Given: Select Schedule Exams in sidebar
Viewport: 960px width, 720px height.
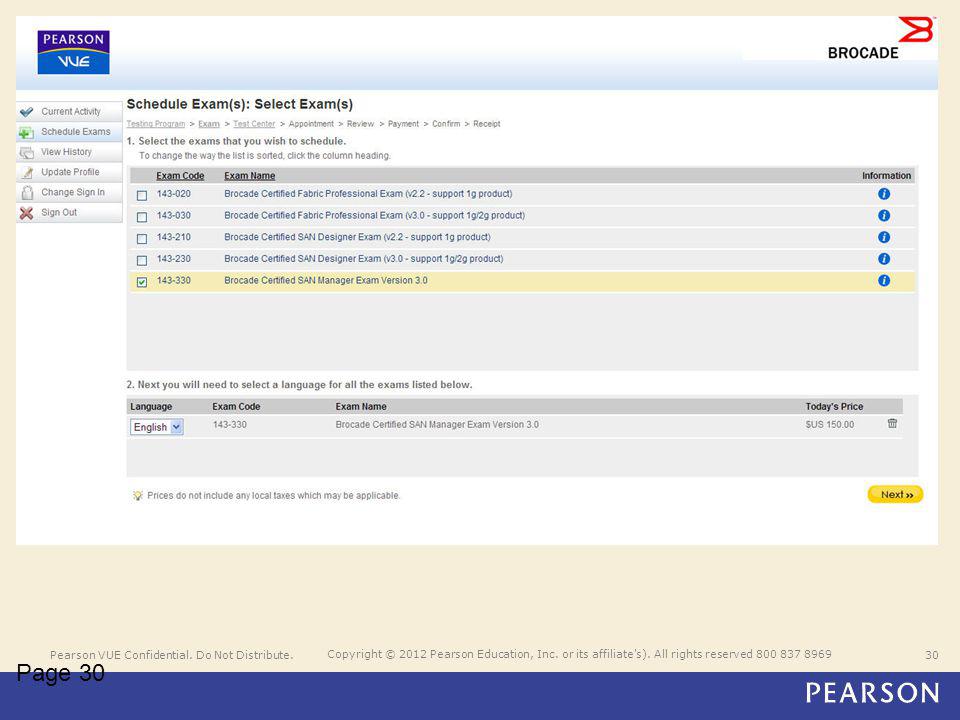Looking at the screenshot, I should pos(69,132).
